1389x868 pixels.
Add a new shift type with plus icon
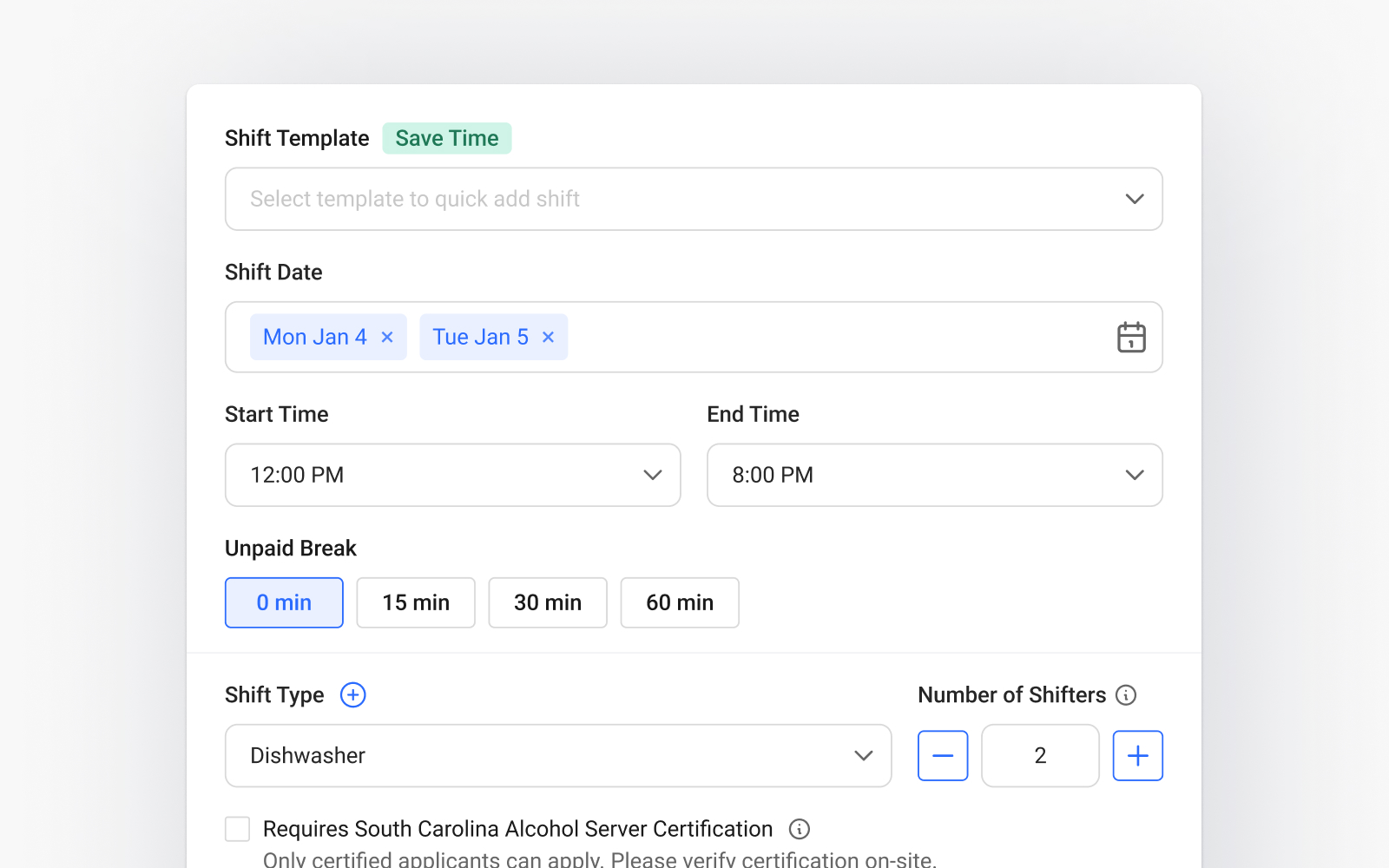tap(352, 694)
